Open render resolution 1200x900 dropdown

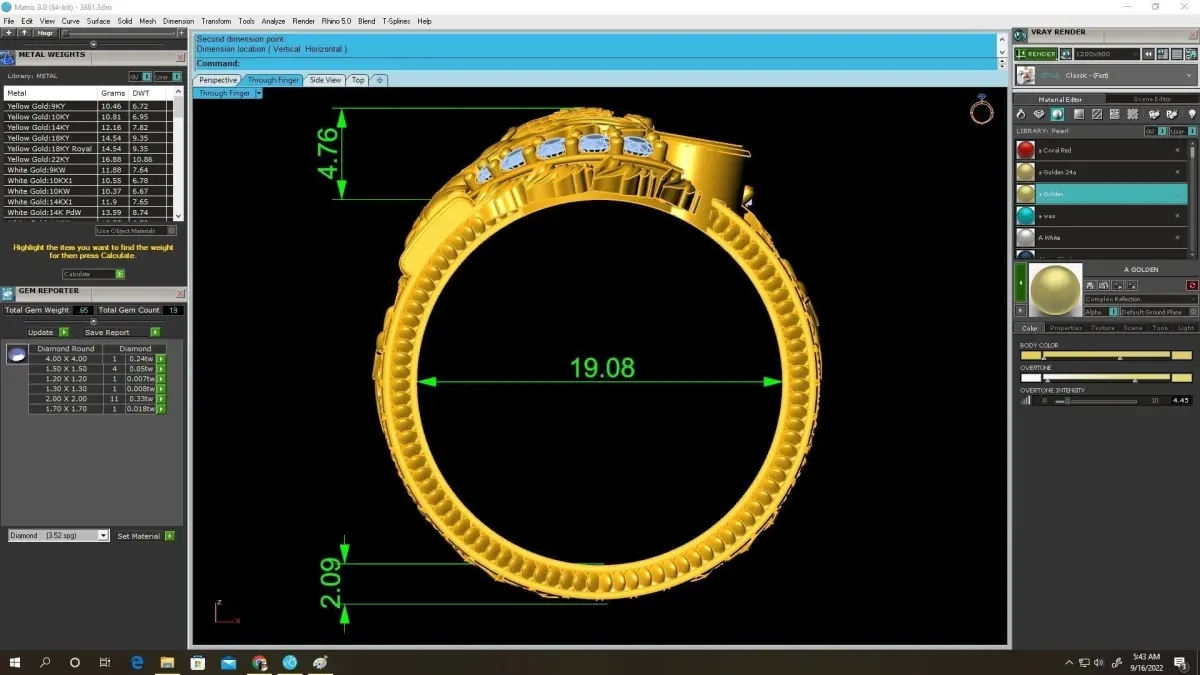1108,54
